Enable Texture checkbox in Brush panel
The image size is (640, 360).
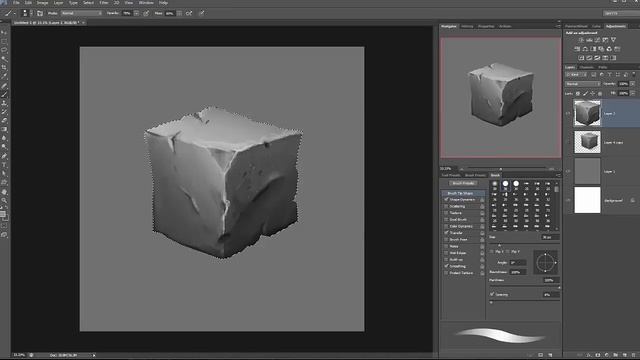click(x=446, y=213)
